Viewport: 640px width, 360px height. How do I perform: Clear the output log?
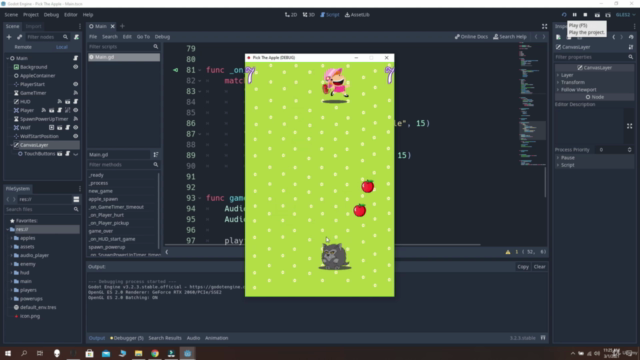(540, 267)
